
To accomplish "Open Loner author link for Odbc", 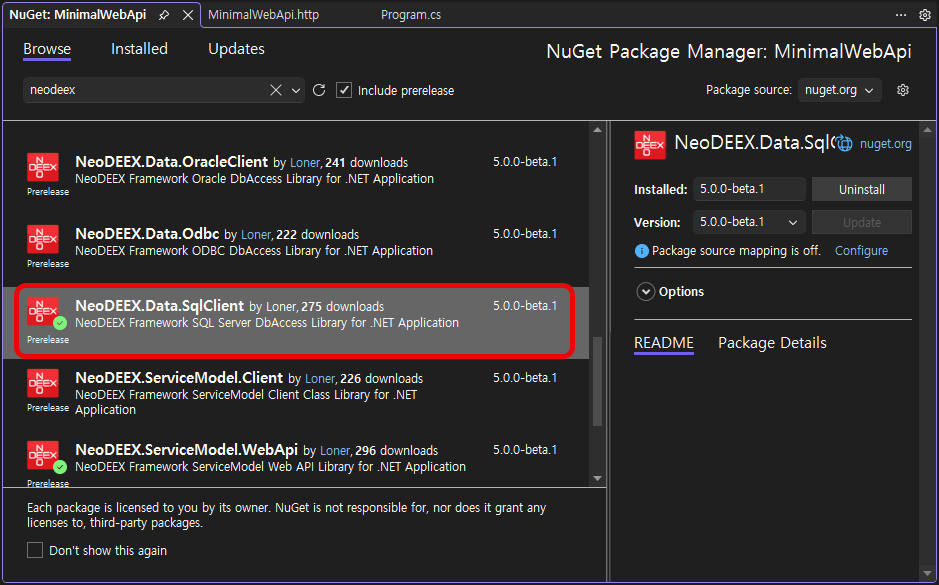I will 256,235.
